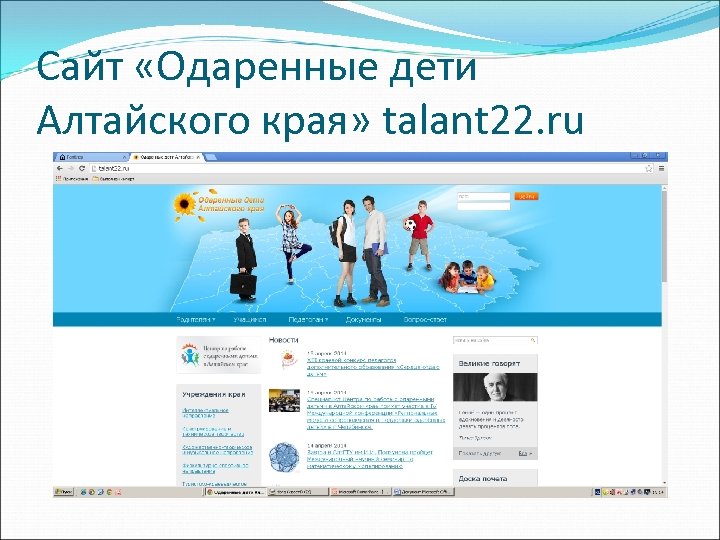The height and width of the screenshot is (540, 720).
Task: Open first link under Учреждения края
Action: coord(205,413)
